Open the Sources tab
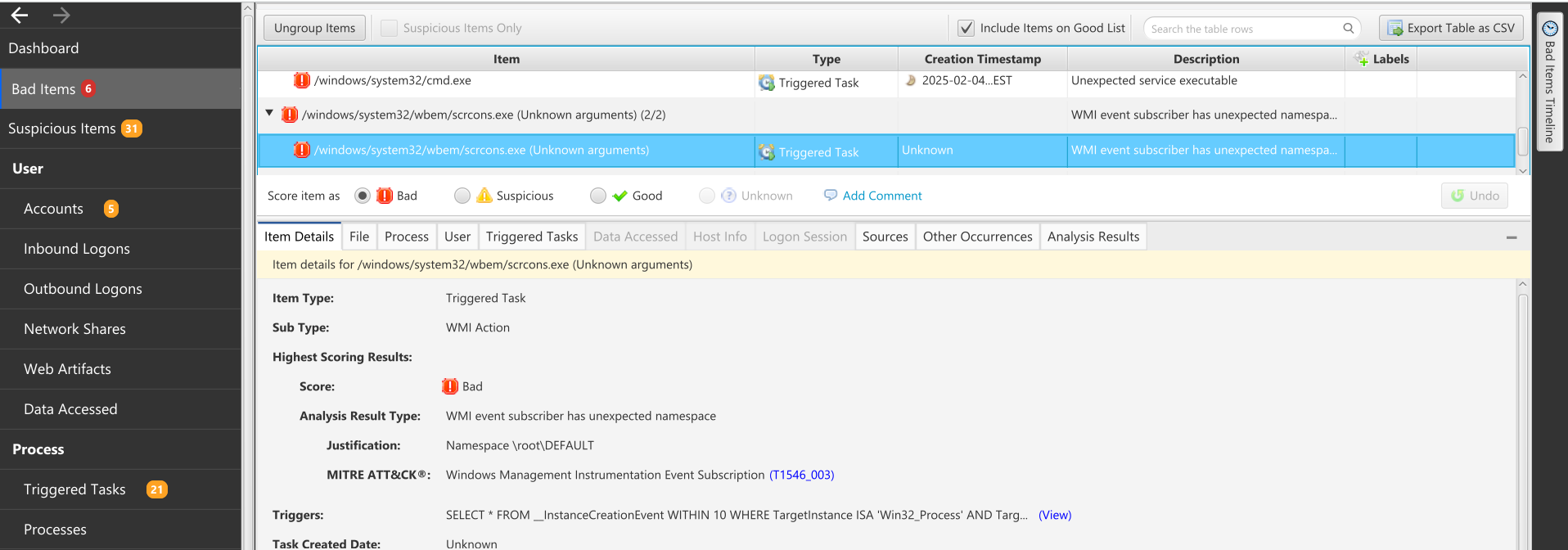The height and width of the screenshot is (550, 1568). tap(885, 237)
